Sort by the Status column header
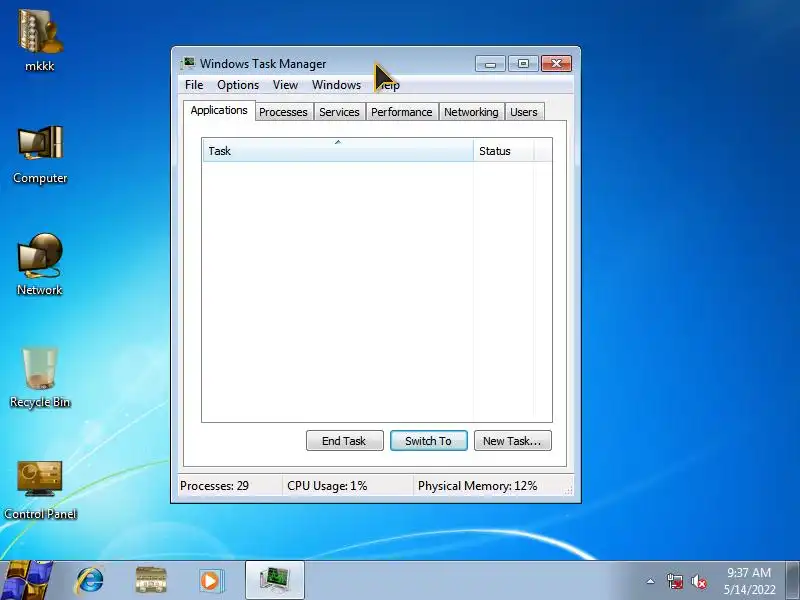The width and height of the screenshot is (800, 600). click(504, 151)
